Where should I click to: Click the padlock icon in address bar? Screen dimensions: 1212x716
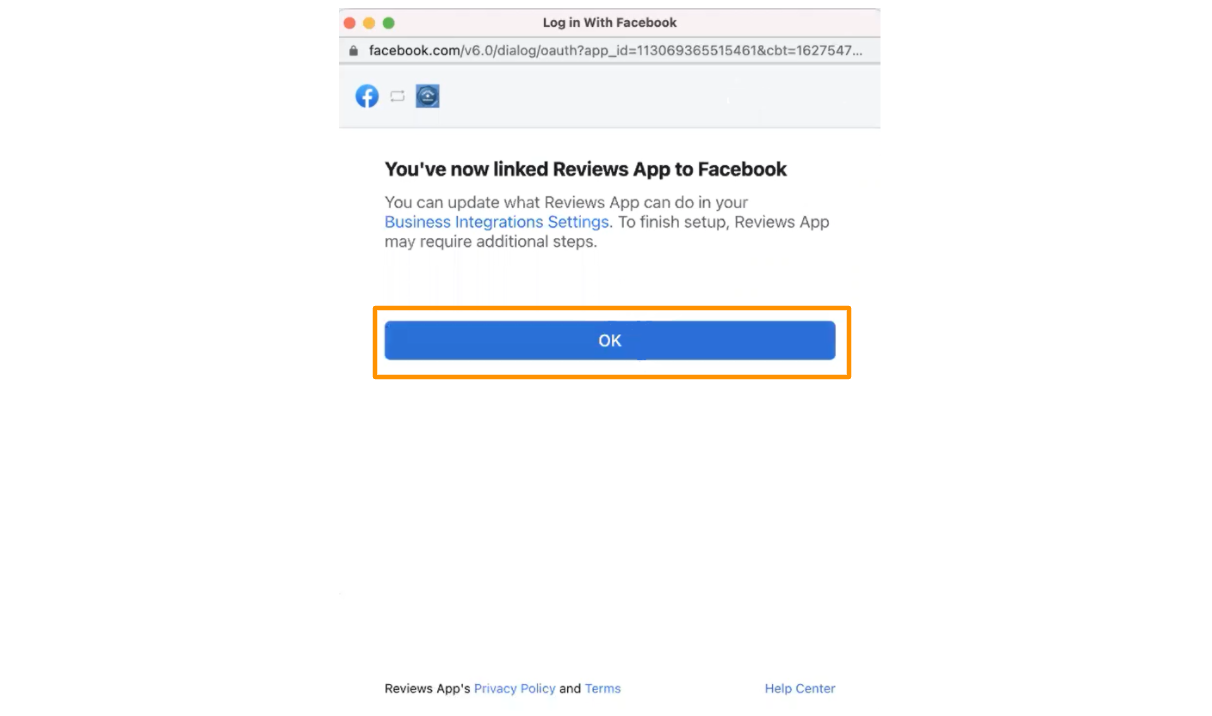click(353, 50)
